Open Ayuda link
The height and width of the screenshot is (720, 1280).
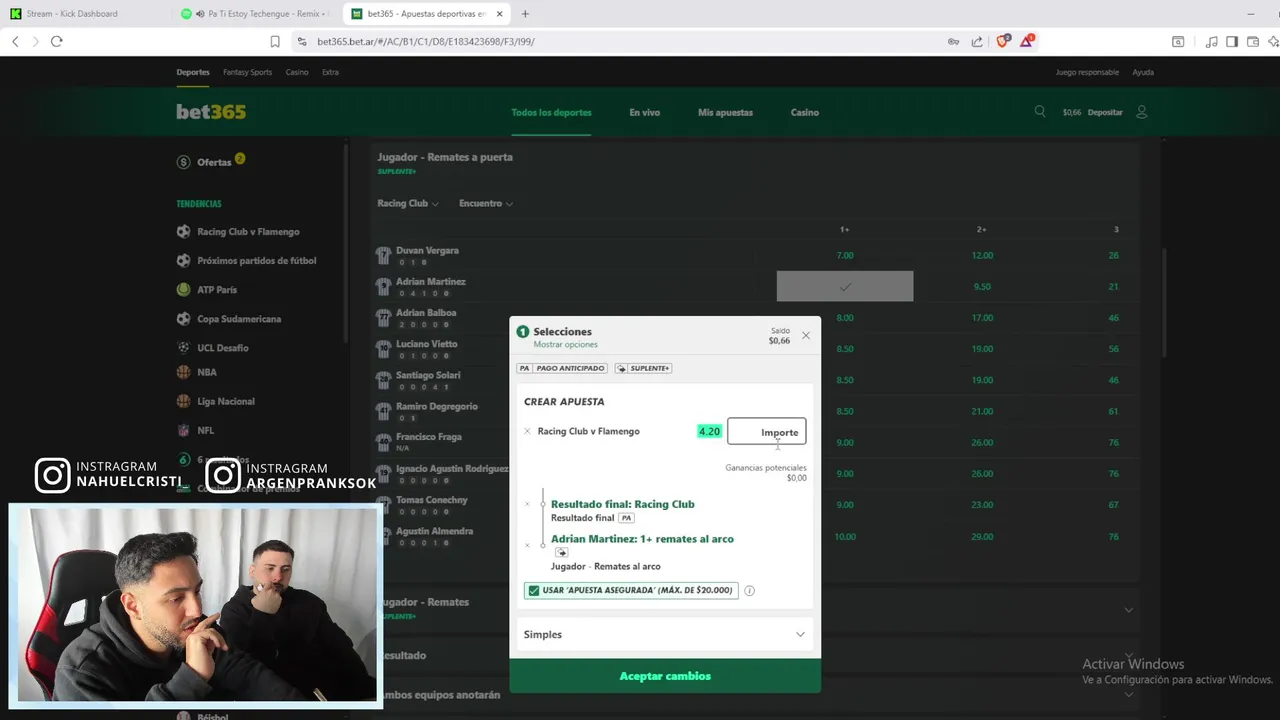tap(1143, 72)
